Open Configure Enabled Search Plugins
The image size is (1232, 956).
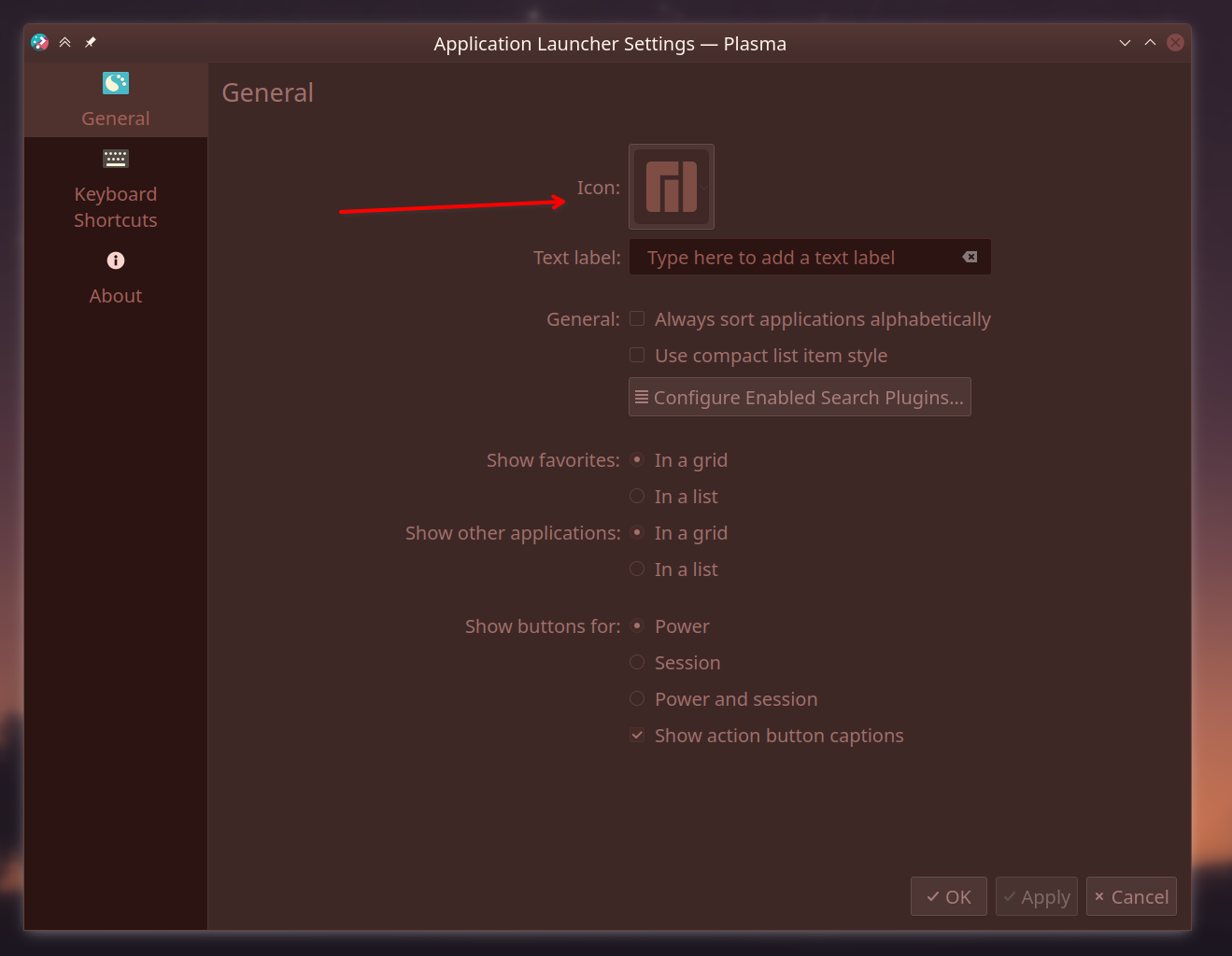pyautogui.click(x=800, y=397)
